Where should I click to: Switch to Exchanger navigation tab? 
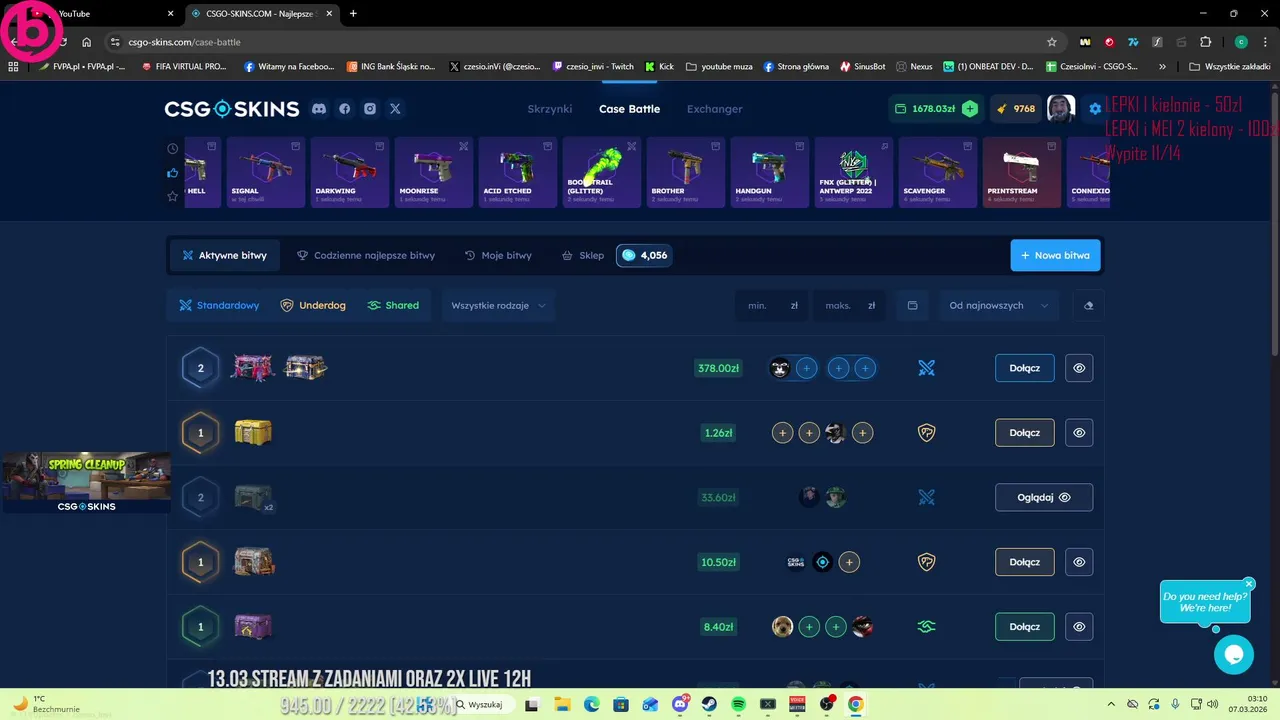point(715,109)
